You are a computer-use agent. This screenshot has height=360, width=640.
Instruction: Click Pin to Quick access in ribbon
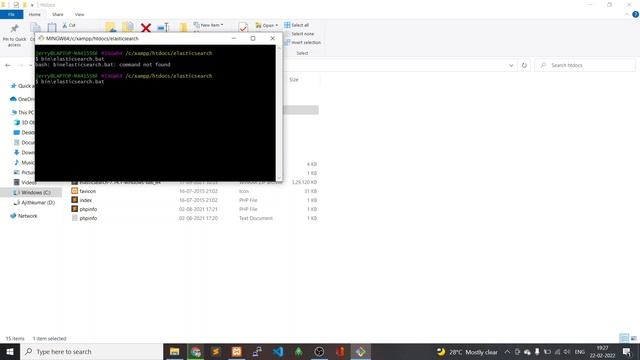tap(14, 34)
